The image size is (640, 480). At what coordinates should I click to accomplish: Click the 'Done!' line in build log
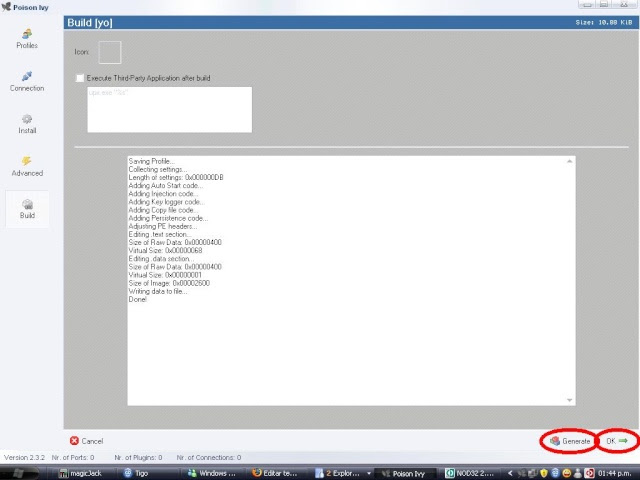[138, 299]
